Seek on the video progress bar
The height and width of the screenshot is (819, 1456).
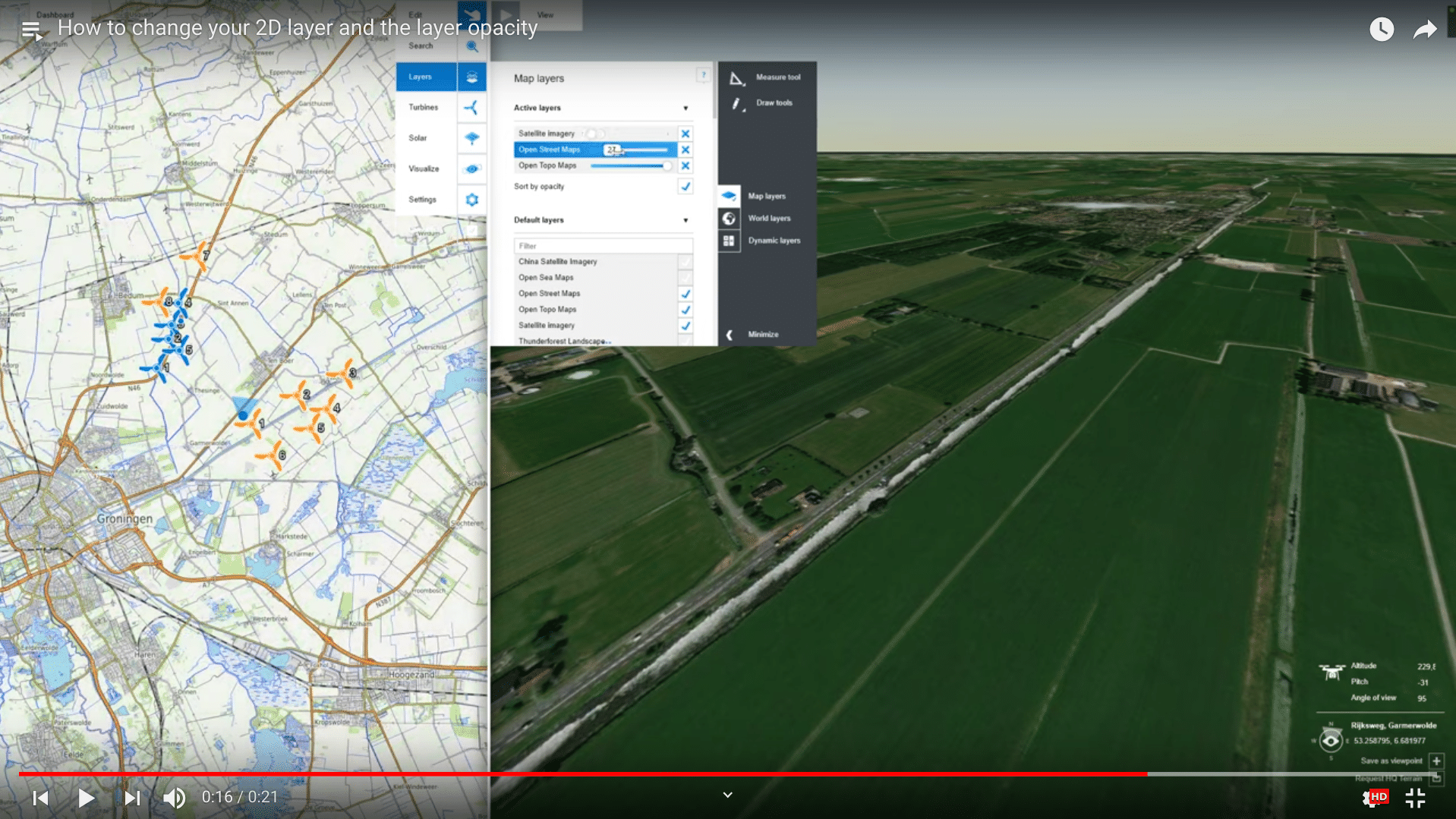click(x=727, y=774)
